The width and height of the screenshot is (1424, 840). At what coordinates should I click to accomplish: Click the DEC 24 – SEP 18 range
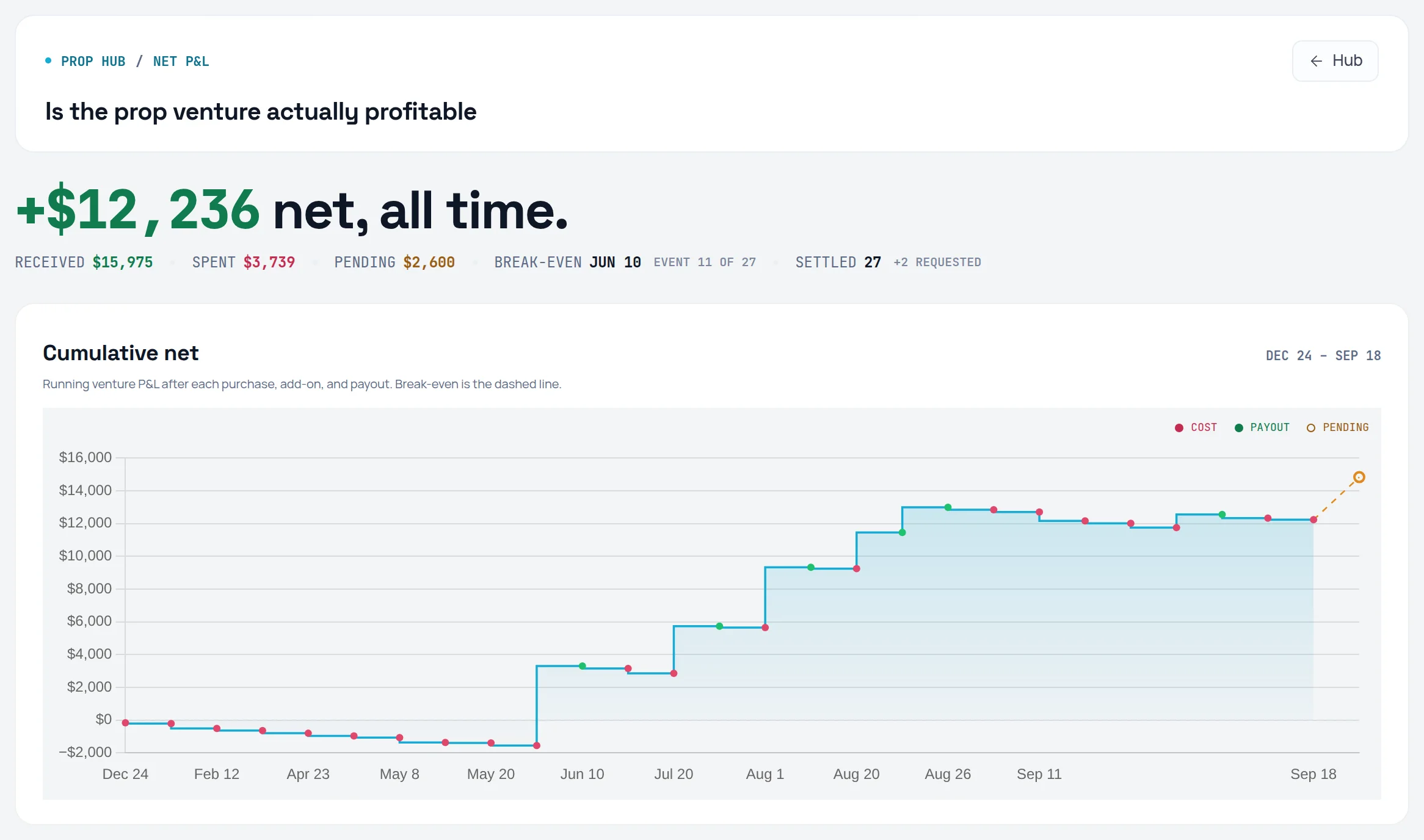(x=1323, y=356)
